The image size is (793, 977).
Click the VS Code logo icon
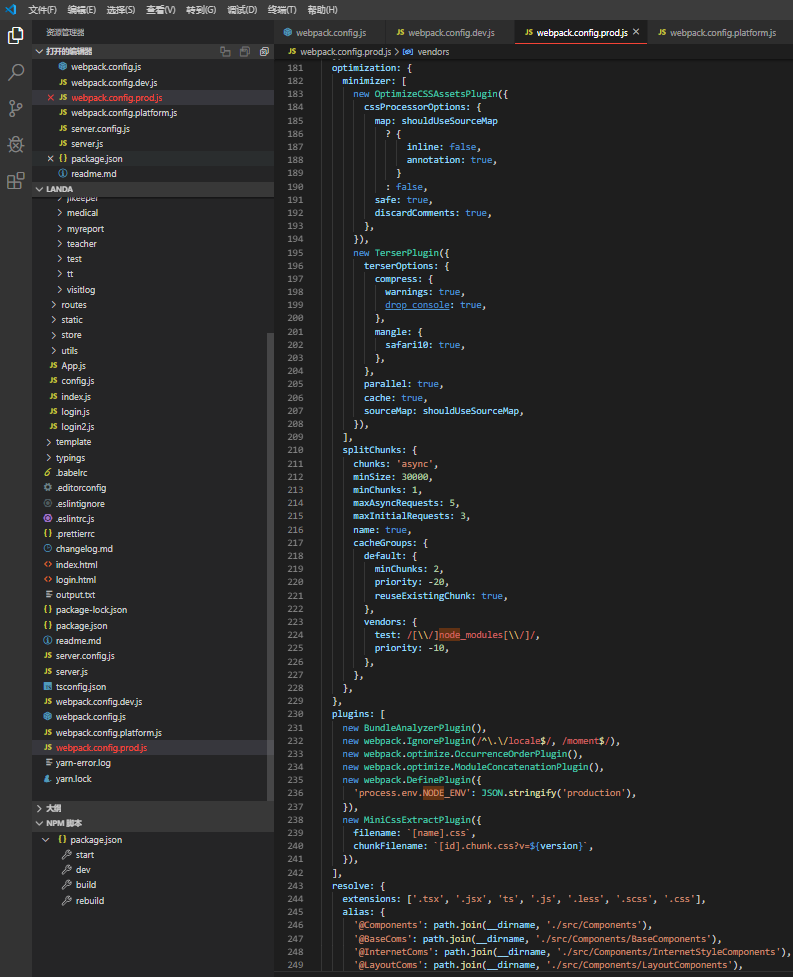(11, 9)
